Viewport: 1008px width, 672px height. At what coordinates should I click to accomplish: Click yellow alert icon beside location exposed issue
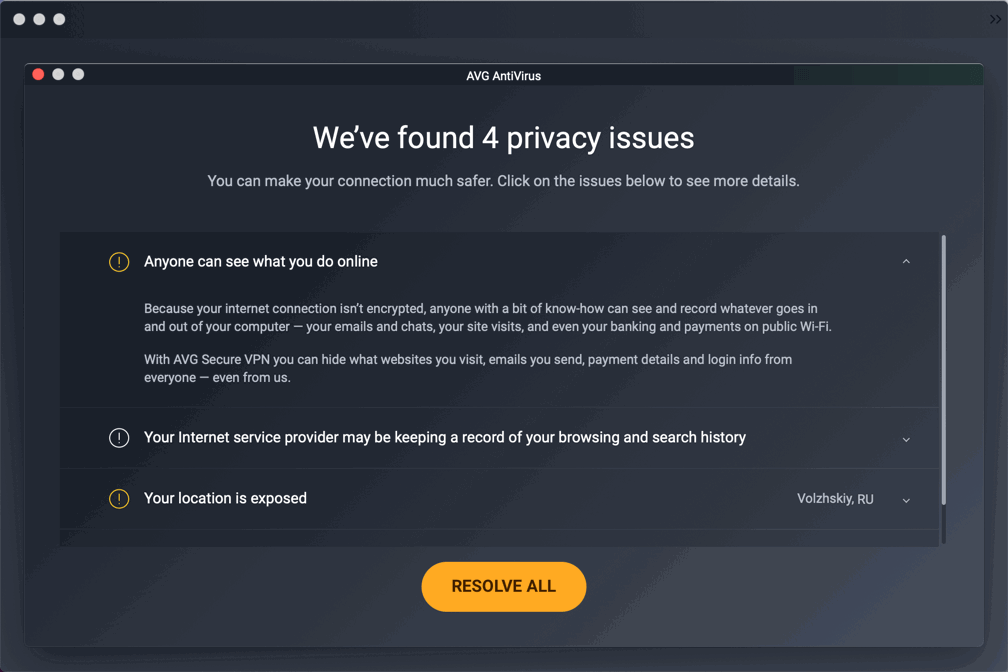[119, 499]
